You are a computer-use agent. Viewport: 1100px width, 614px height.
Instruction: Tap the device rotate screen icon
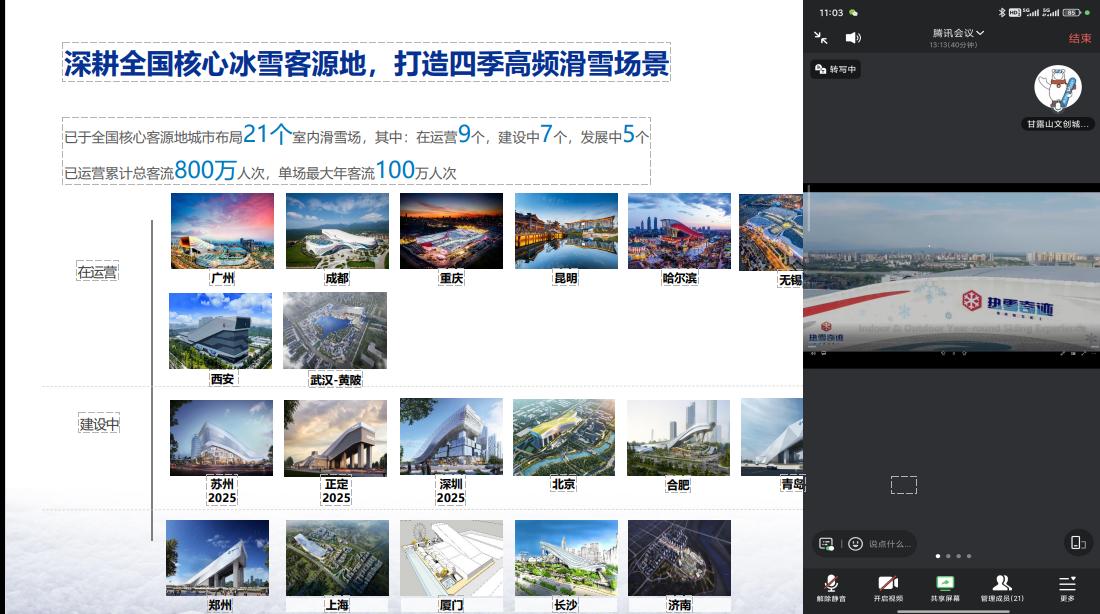coord(1077,543)
